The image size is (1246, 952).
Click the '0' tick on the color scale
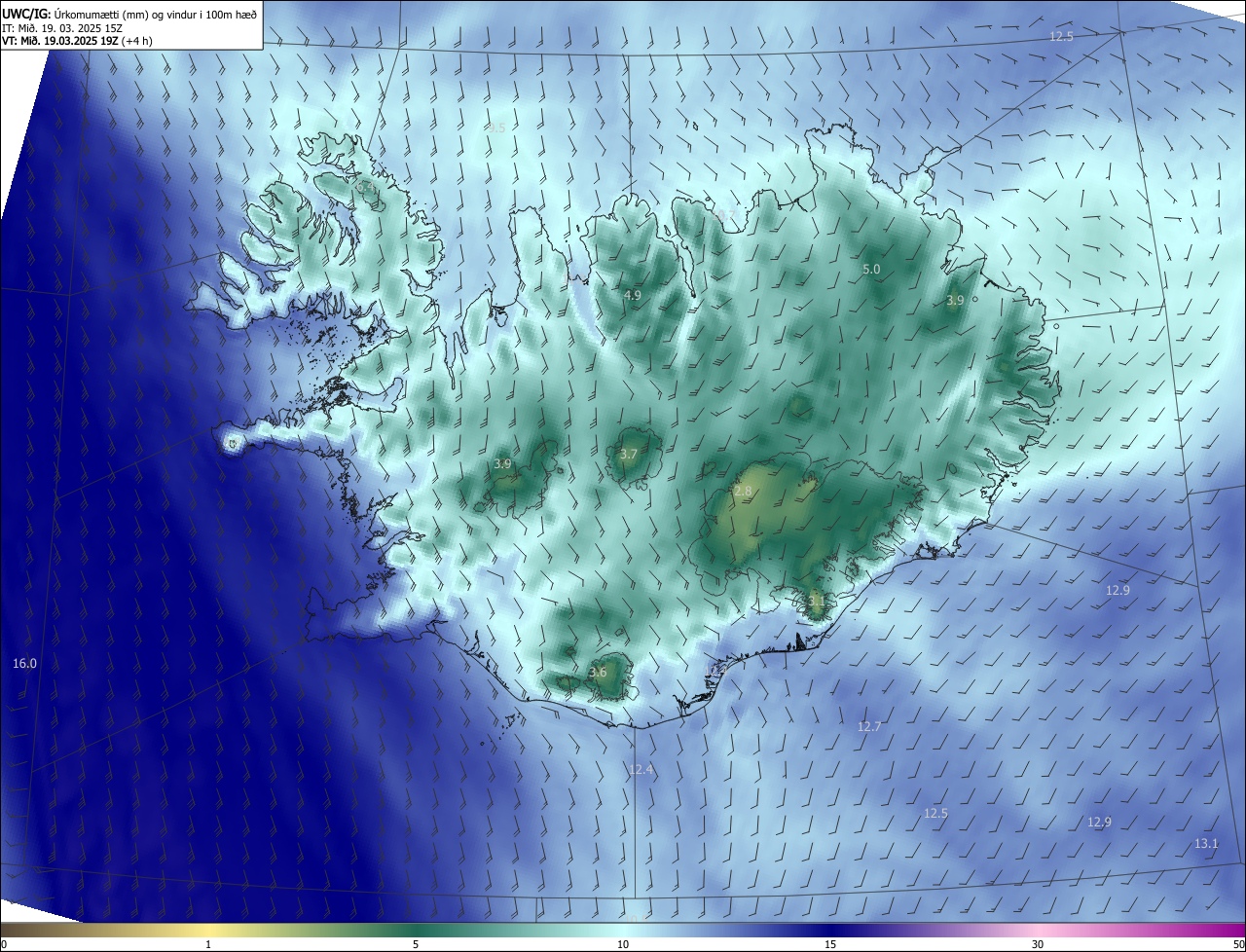[x=4, y=945]
